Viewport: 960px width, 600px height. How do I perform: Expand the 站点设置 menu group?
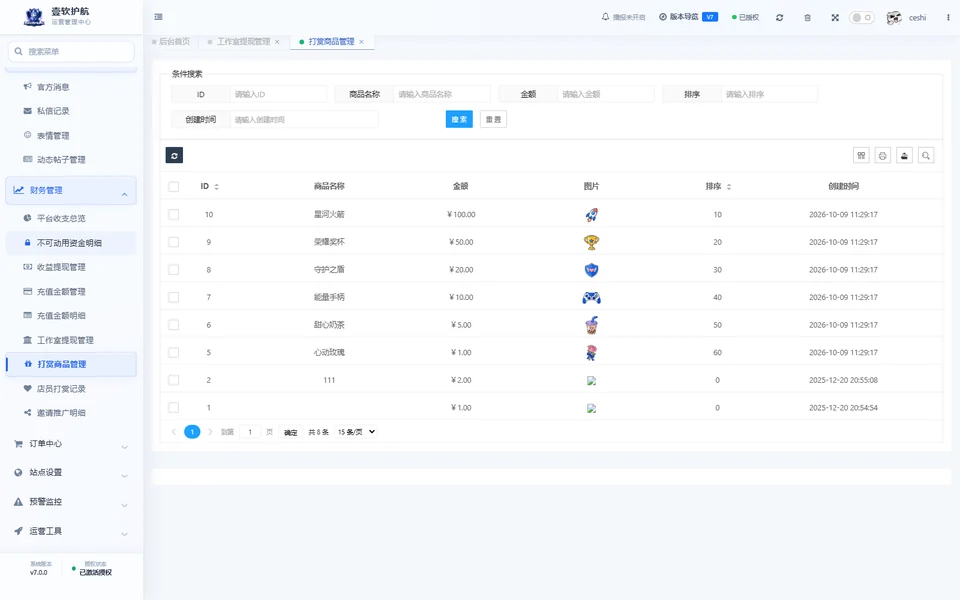70,473
